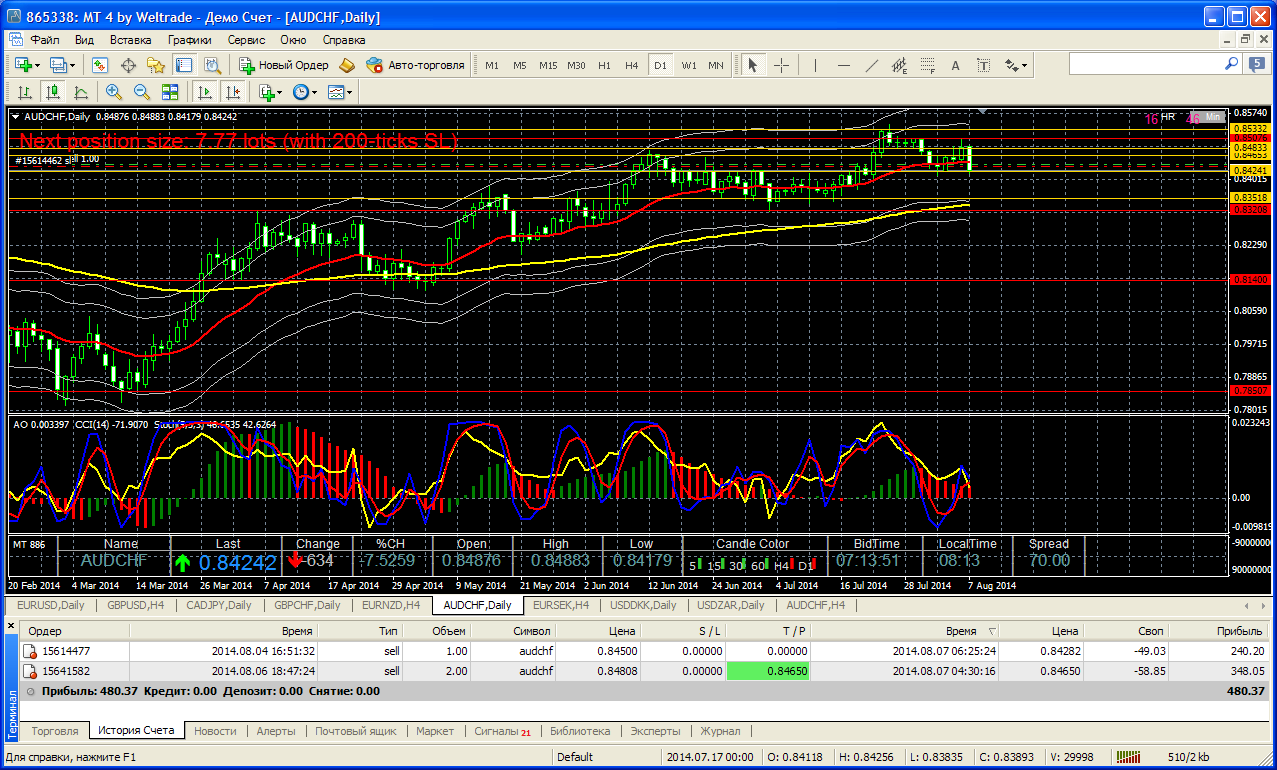Expand the chart templates dropdown
This screenshot has height=770, width=1277.
click(x=341, y=92)
